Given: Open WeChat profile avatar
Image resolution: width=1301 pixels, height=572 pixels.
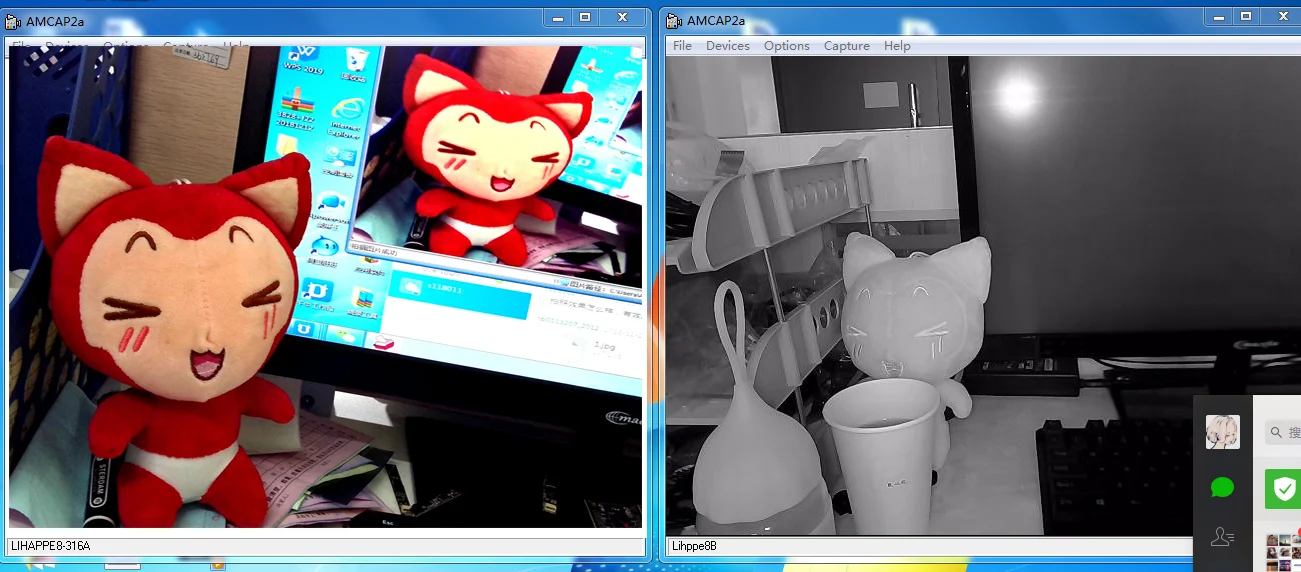Looking at the screenshot, I should click(1222, 432).
